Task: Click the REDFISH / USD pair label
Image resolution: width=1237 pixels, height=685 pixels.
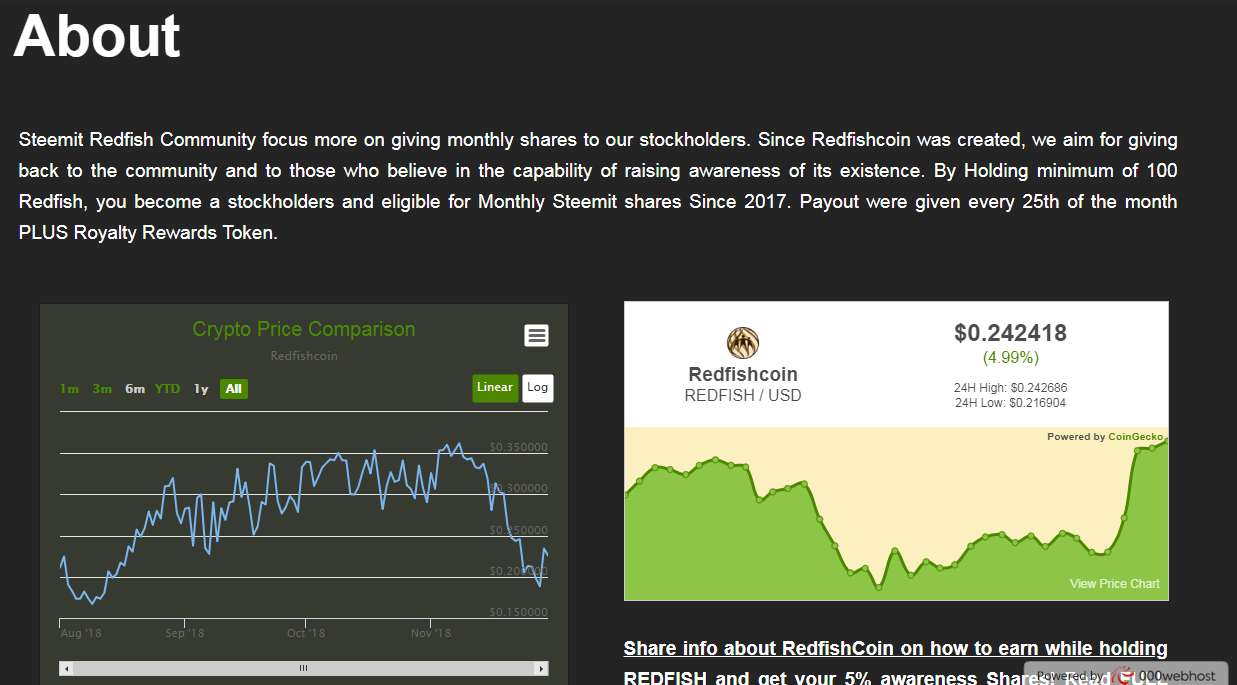Action: pos(743,396)
